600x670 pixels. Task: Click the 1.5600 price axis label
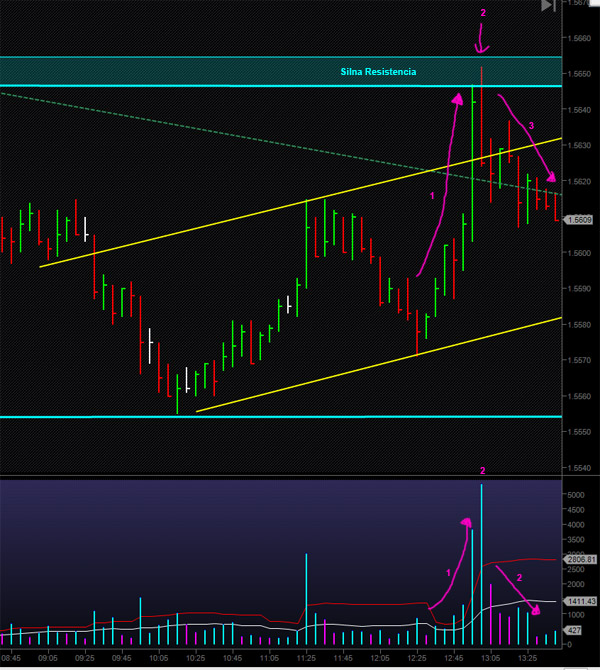tap(579, 253)
